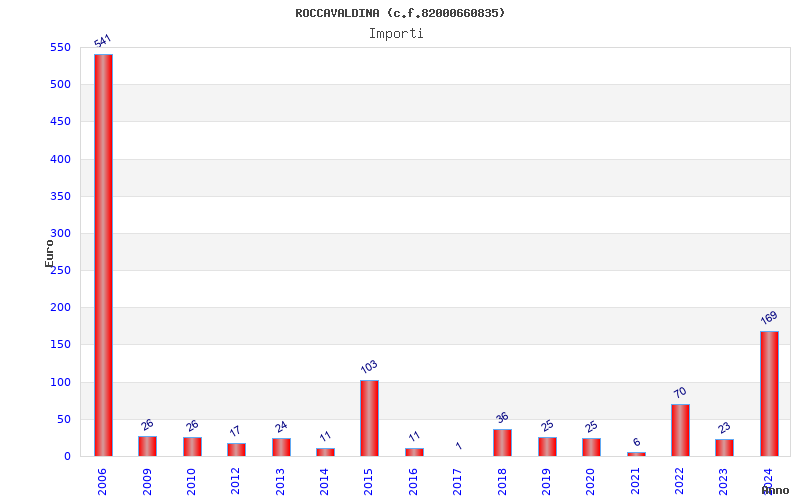The image size is (800, 500).
Task: Click the 50 y-axis tick label
Action: point(64,419)
